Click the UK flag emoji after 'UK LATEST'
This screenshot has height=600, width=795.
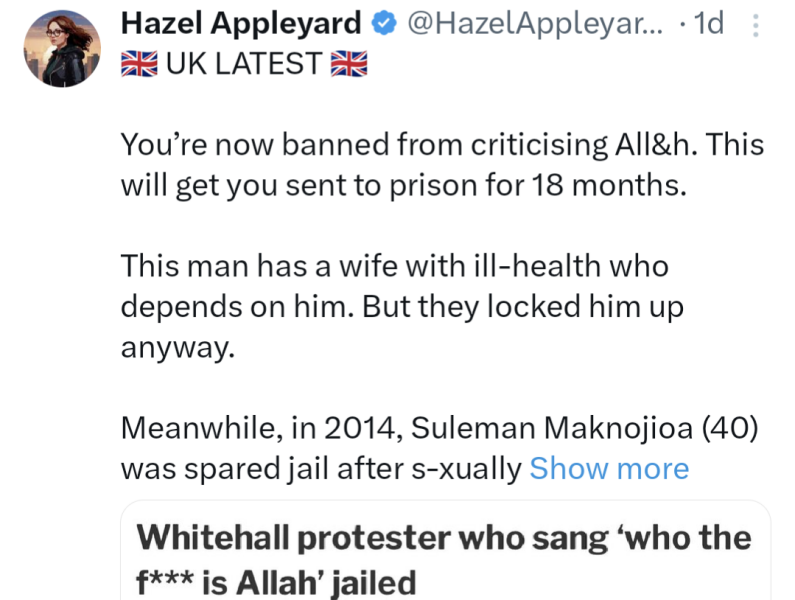coord(349,64)
